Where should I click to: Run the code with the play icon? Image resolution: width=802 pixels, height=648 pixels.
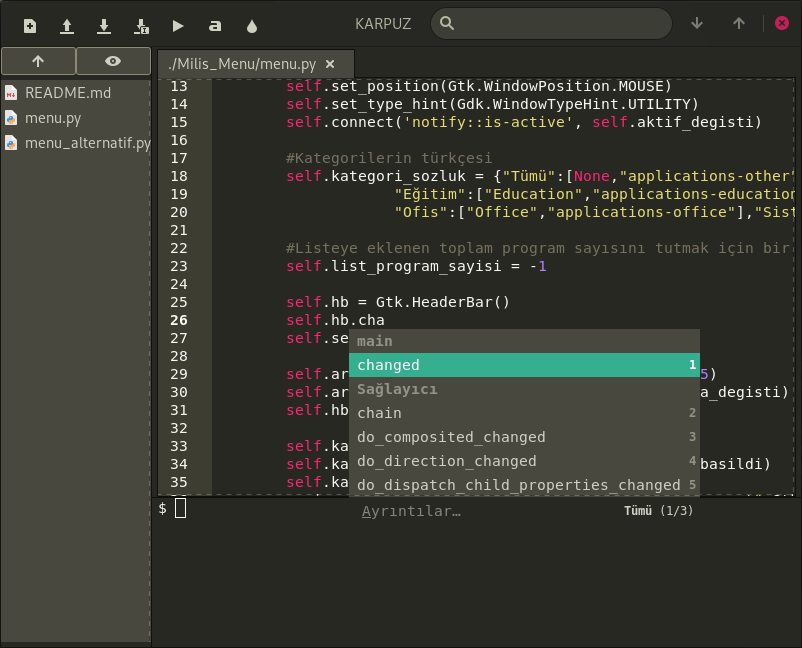tap(178, 26)
